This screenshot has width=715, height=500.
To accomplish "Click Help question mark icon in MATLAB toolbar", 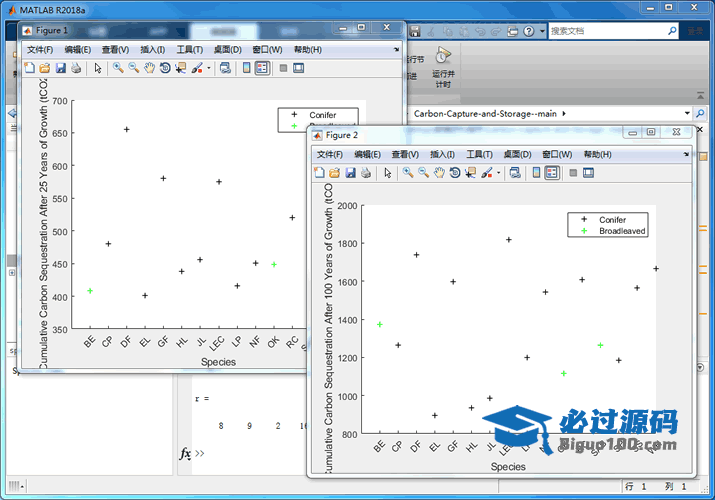I will (528, 31).
